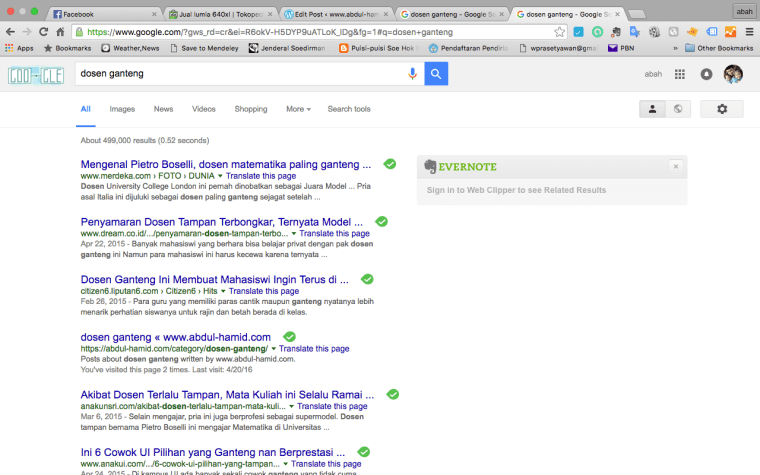Start voice search with microphone icon
The width and height of the screenshot is (760, 475).
pyautogui.click(x=412, y=74)
